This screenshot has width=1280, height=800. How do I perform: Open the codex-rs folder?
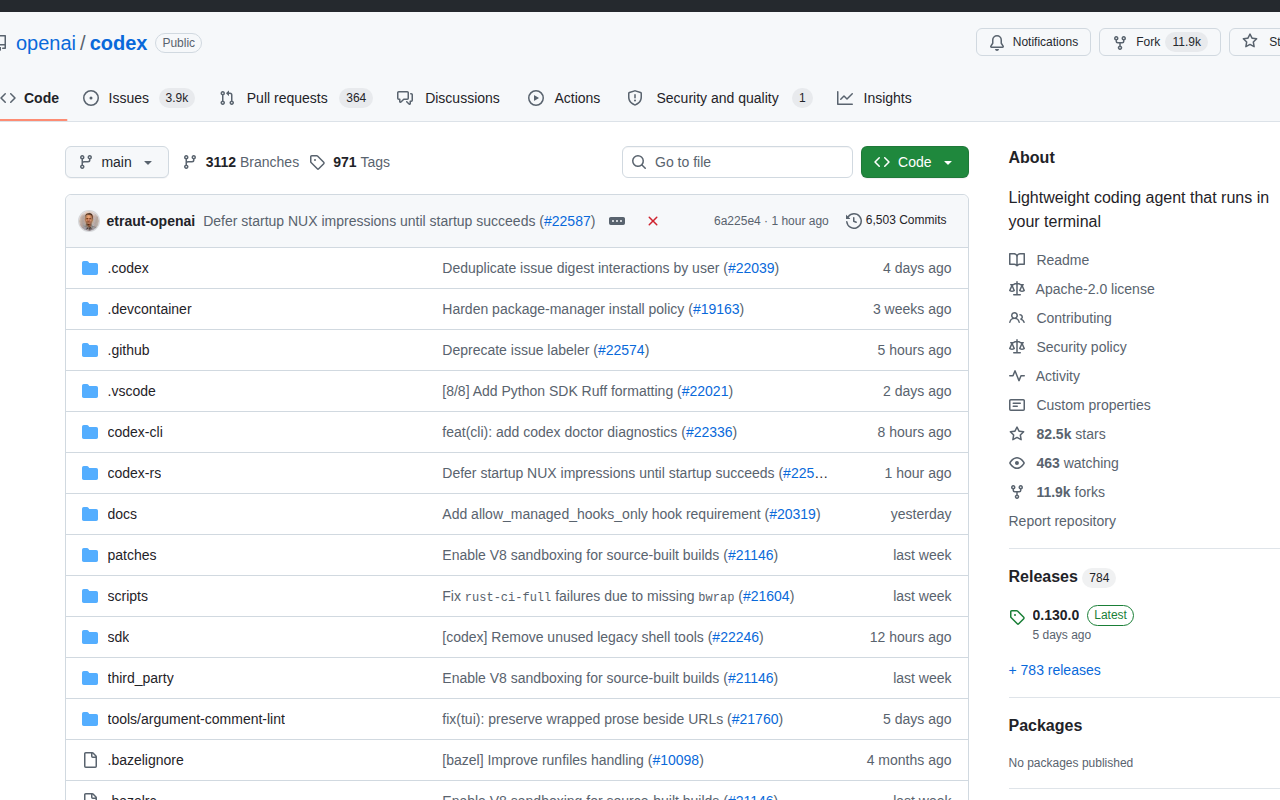(134, 473)
